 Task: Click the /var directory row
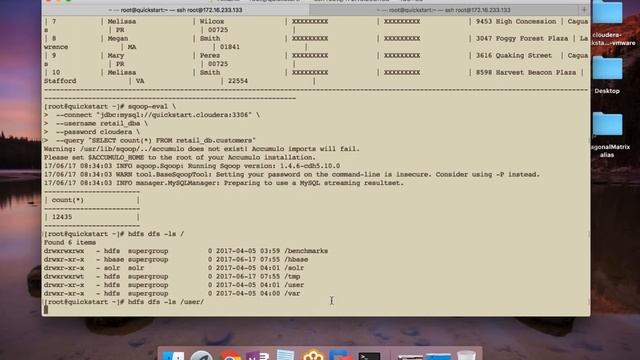point(172,293)
